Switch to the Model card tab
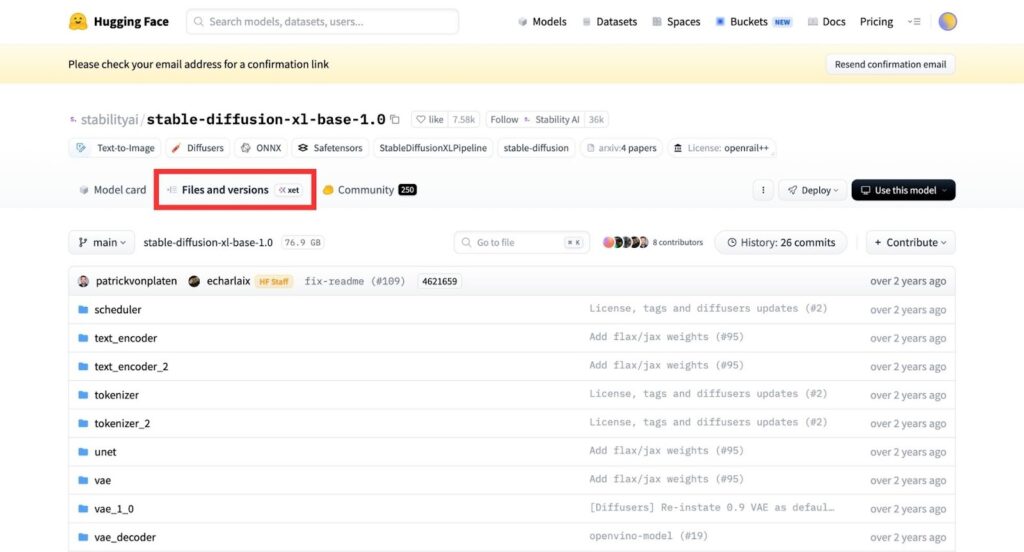The width and height of the screenshot is (1024, 552). pyautogui.click(x=112, y=190)
